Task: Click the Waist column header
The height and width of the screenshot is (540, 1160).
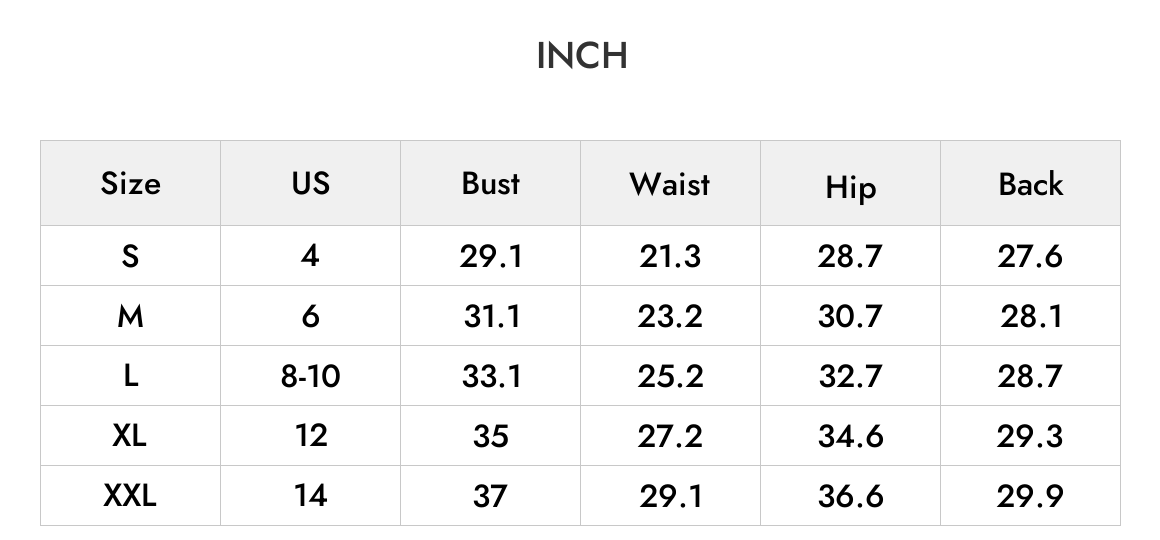Action: coord(670,183)
